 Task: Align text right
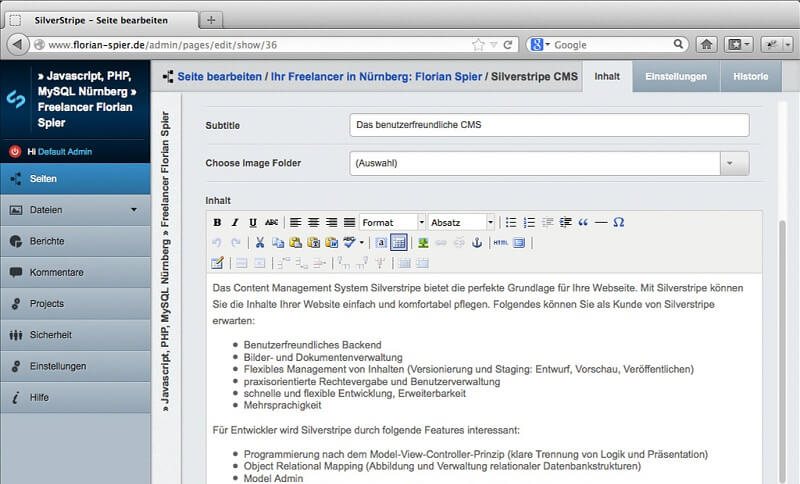331,222
